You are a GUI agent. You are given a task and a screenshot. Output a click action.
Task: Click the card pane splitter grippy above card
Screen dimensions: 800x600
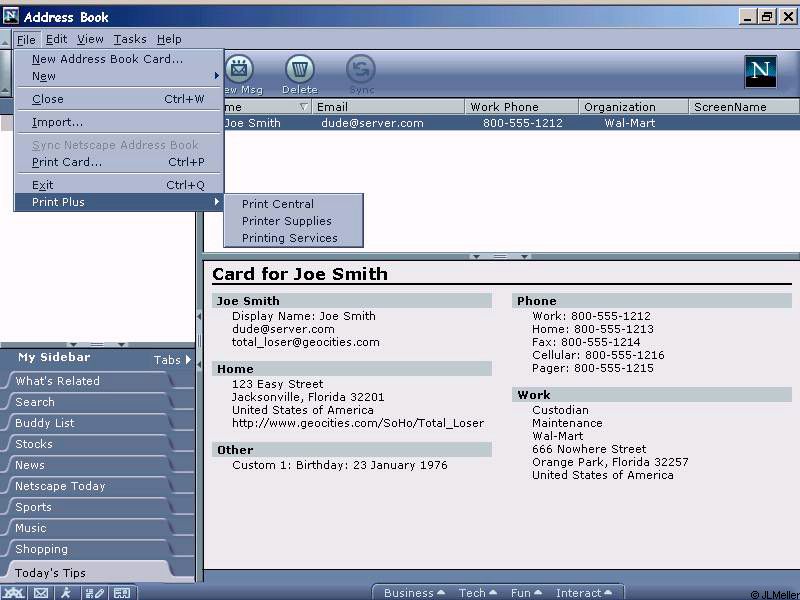500,256
